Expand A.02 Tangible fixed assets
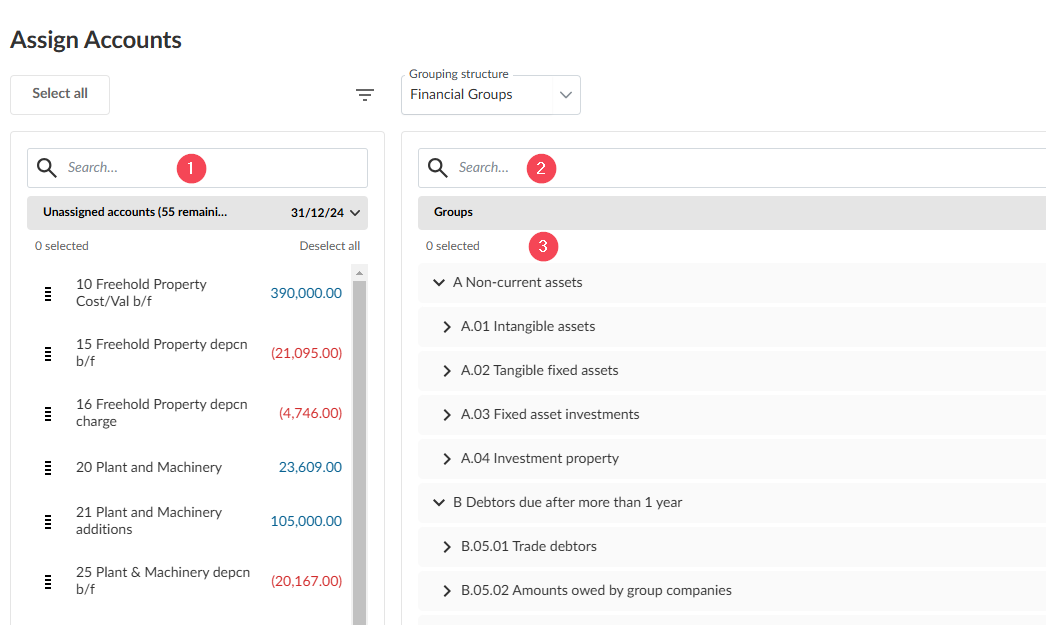 447,371
